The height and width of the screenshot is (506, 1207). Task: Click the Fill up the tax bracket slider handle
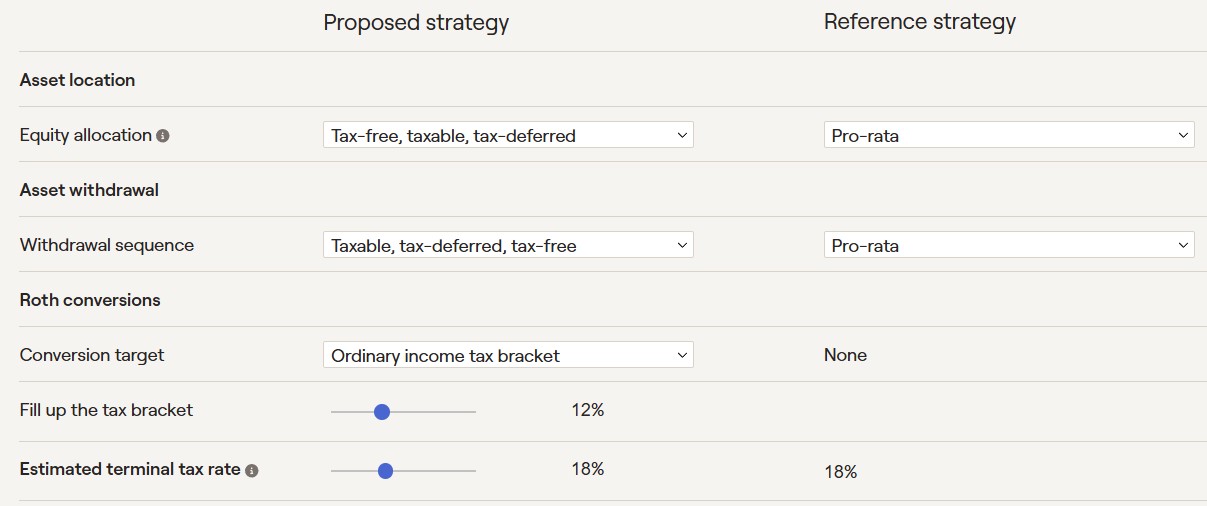pos(381,411)
